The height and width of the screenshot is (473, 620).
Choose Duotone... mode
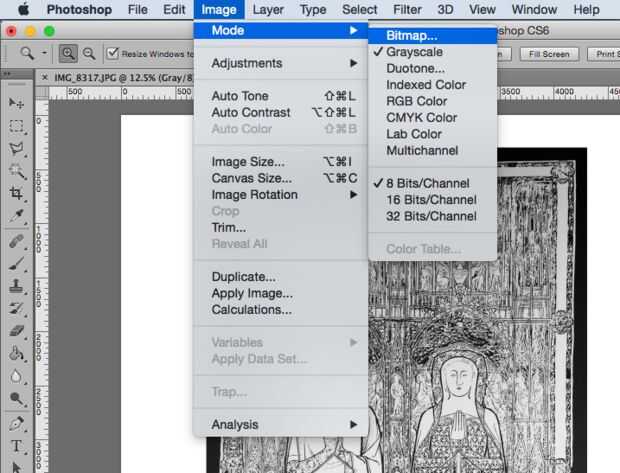point(432,68)
